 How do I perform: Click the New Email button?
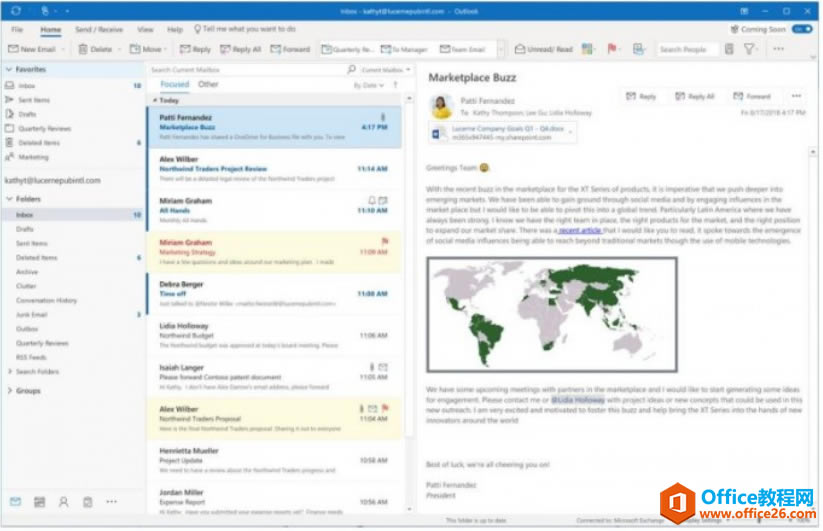(31, 49)
